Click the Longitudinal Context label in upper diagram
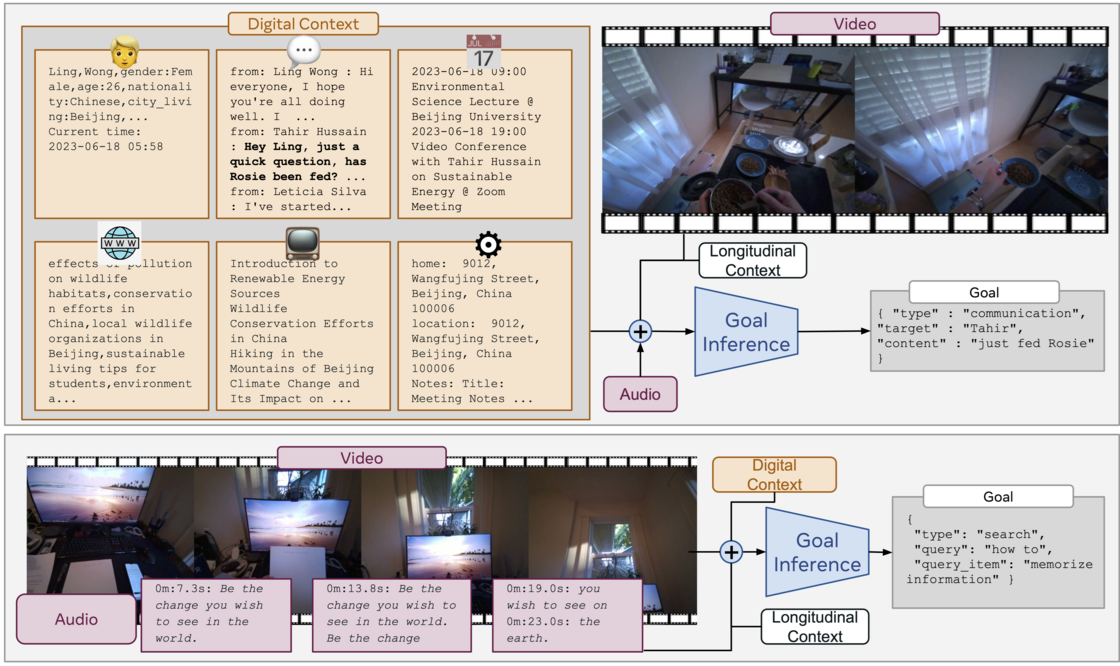Screen dimensions: 1120x666 752,259
